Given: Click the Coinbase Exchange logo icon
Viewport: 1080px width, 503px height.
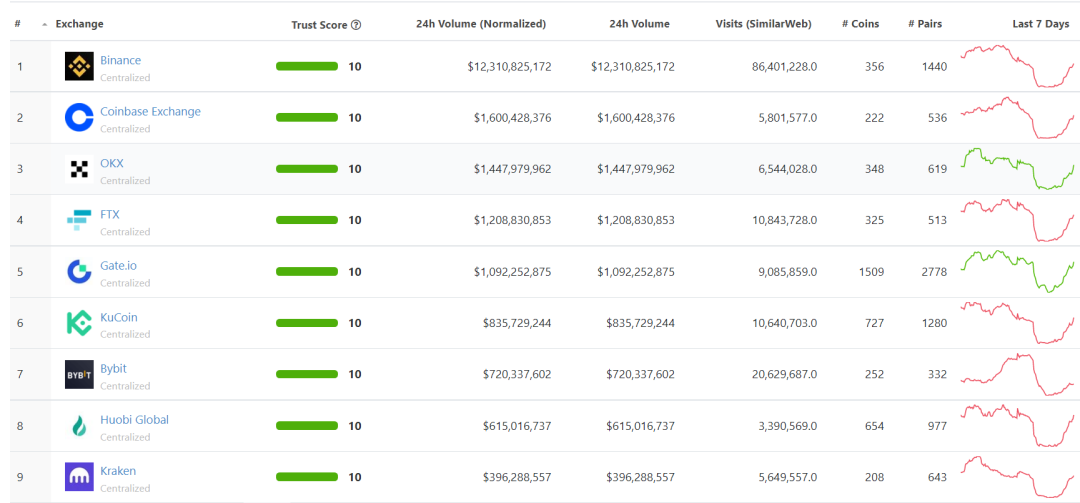Looking at the screenshot, I should (79, 118).
